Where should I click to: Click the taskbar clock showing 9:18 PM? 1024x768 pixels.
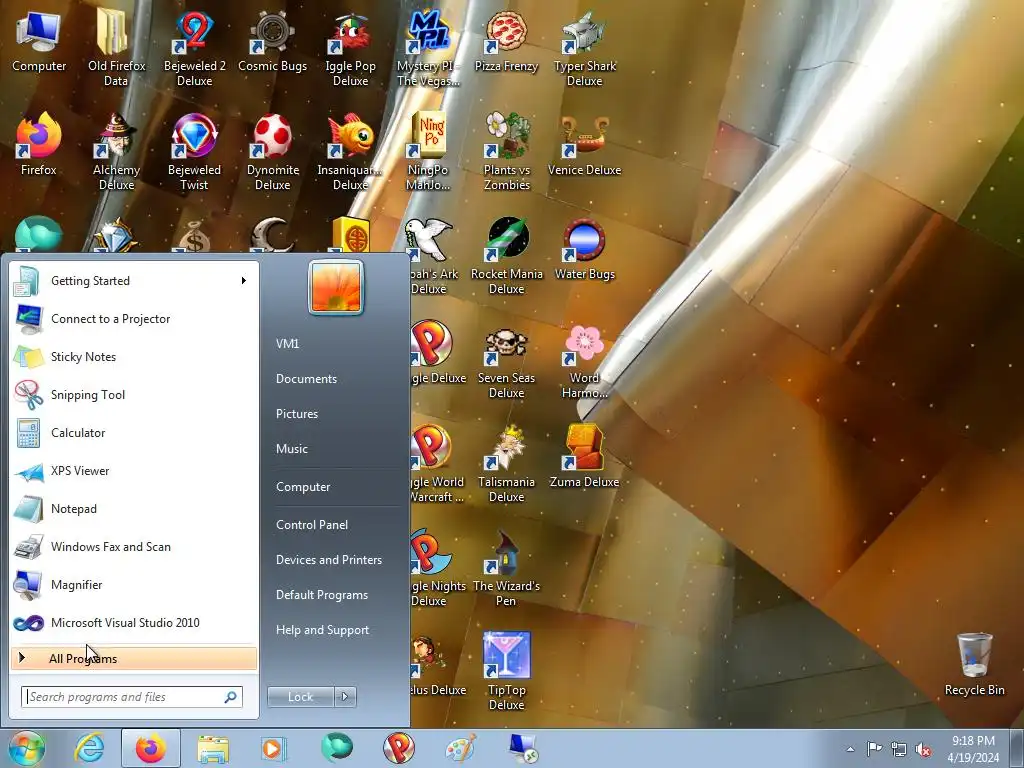pyautogui.click(x=973, y=749)
